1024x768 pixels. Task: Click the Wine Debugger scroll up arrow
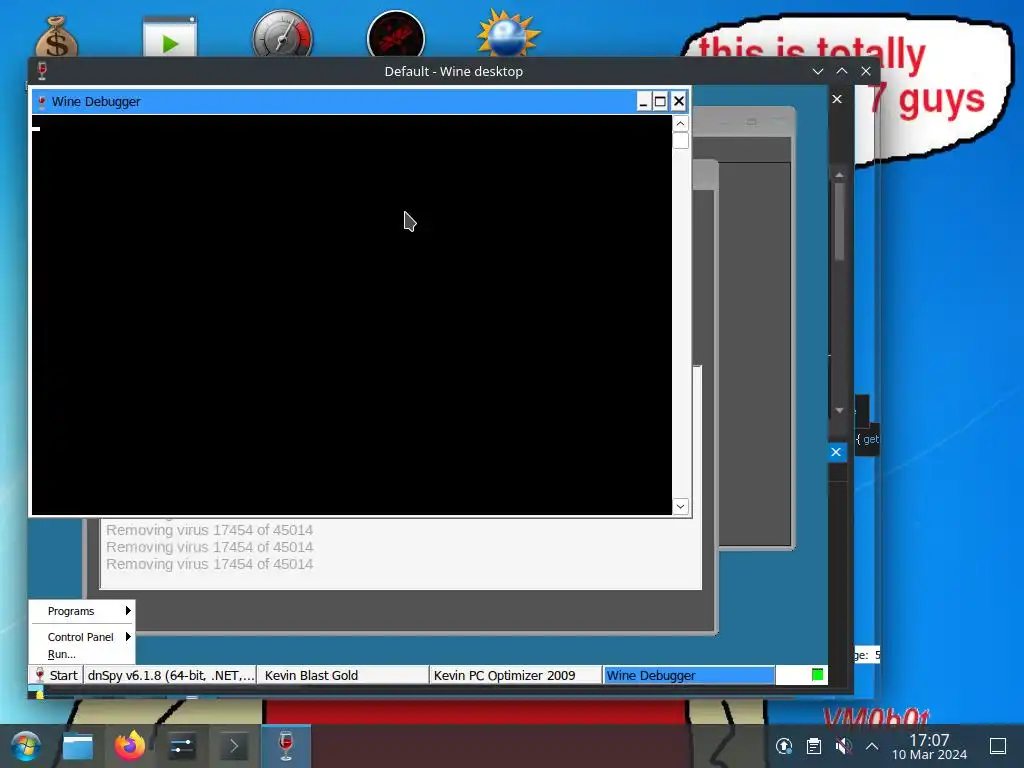[x=680, y=123]
